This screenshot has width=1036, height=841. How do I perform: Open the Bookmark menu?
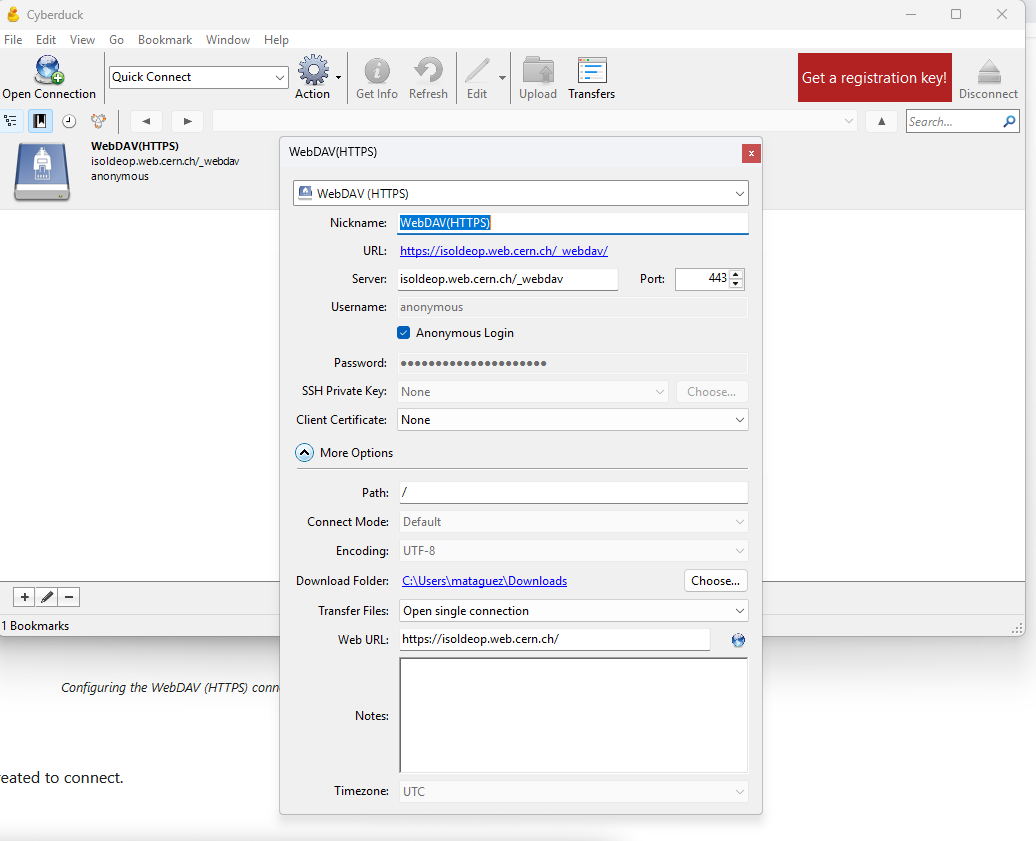tap(165, 40)
